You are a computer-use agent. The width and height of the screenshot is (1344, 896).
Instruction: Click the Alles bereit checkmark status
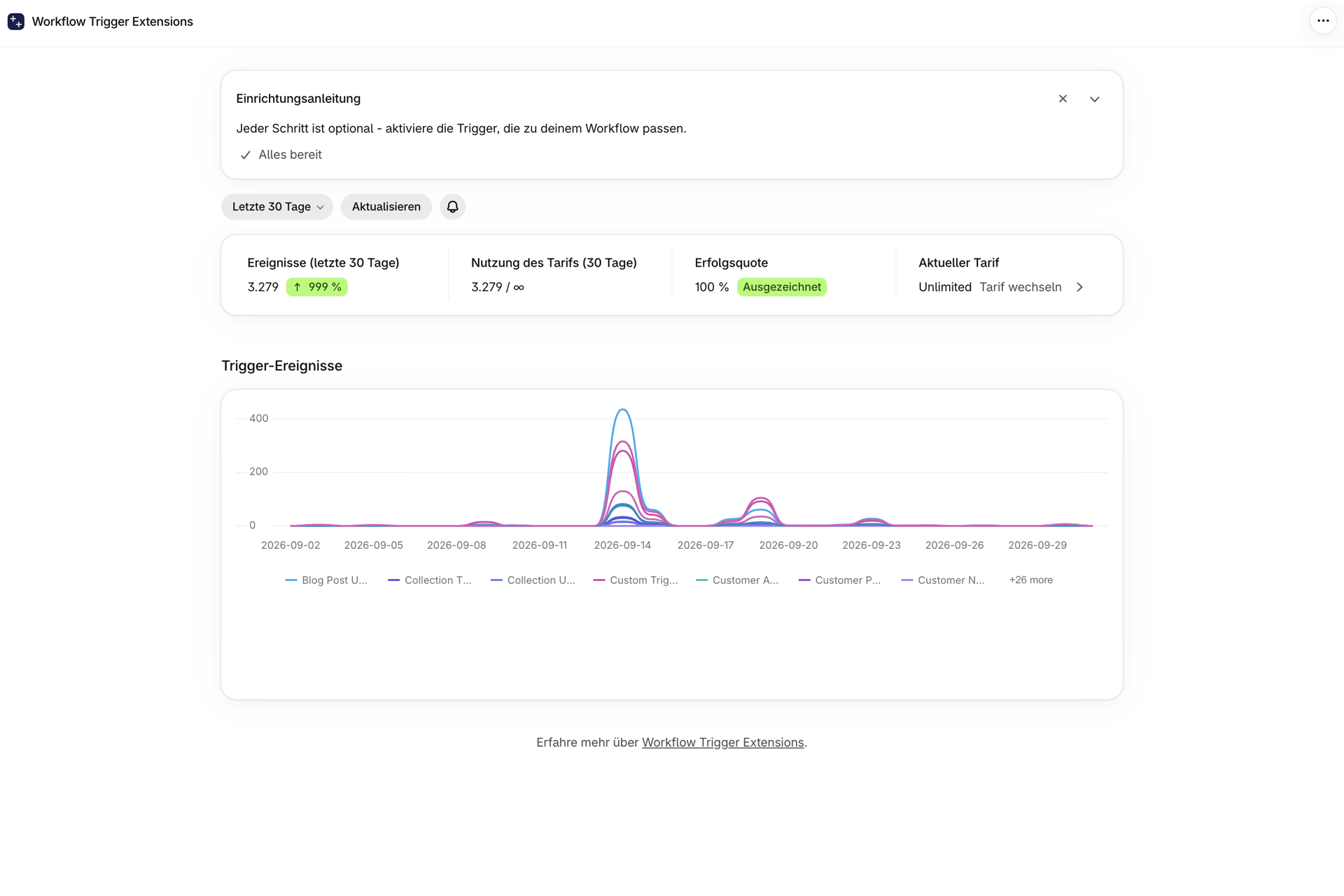click(x=281, y=155)
